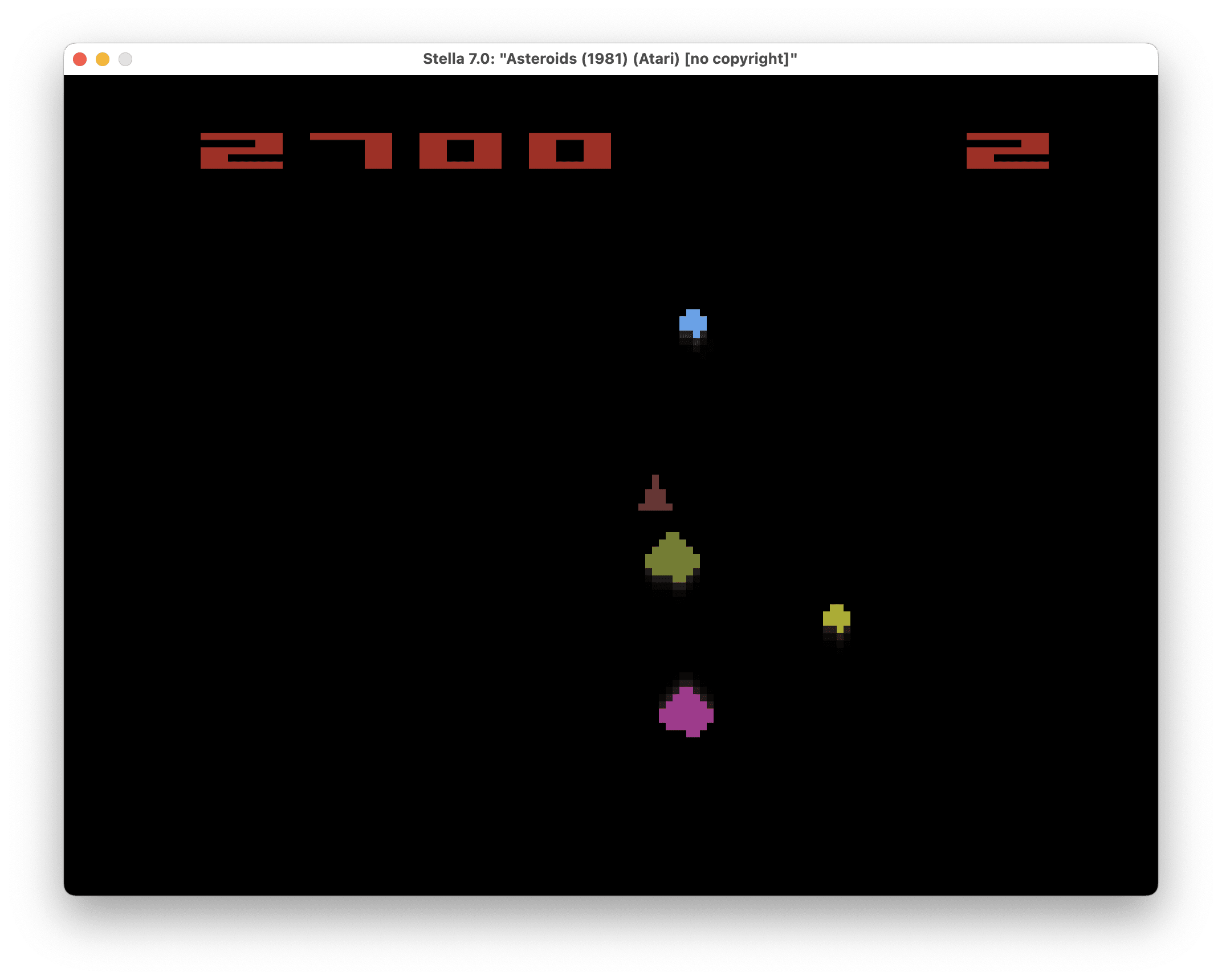
Task: Click the magenta purple asteroid
Action: click(x=686, y=712)
